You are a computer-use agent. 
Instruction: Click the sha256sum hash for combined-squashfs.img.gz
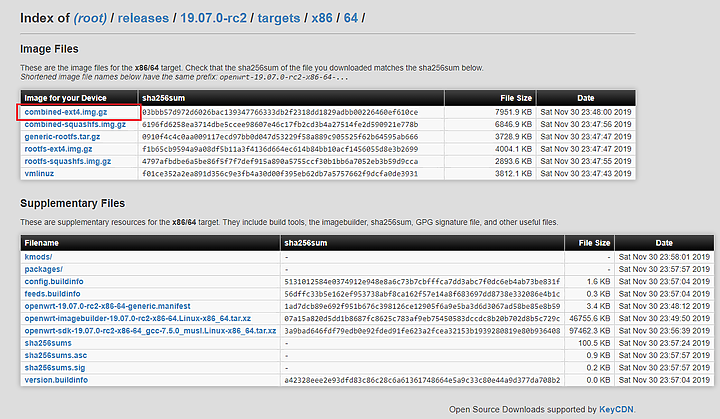click(280, 125)
